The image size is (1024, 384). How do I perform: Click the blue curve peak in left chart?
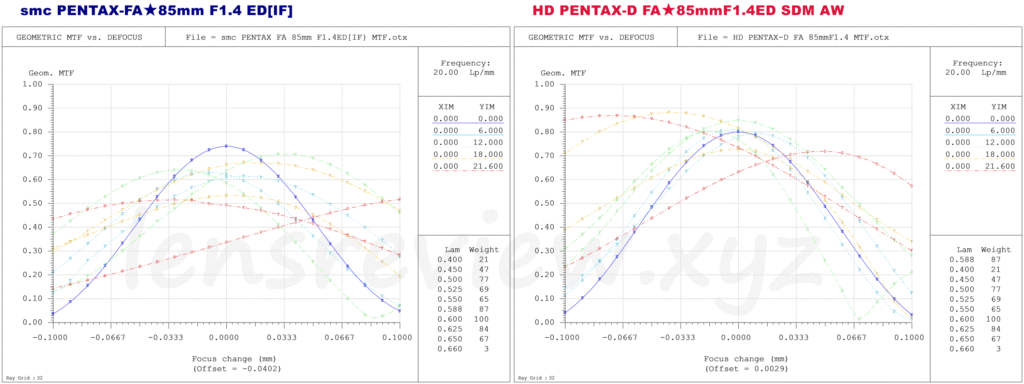point(226,146)
